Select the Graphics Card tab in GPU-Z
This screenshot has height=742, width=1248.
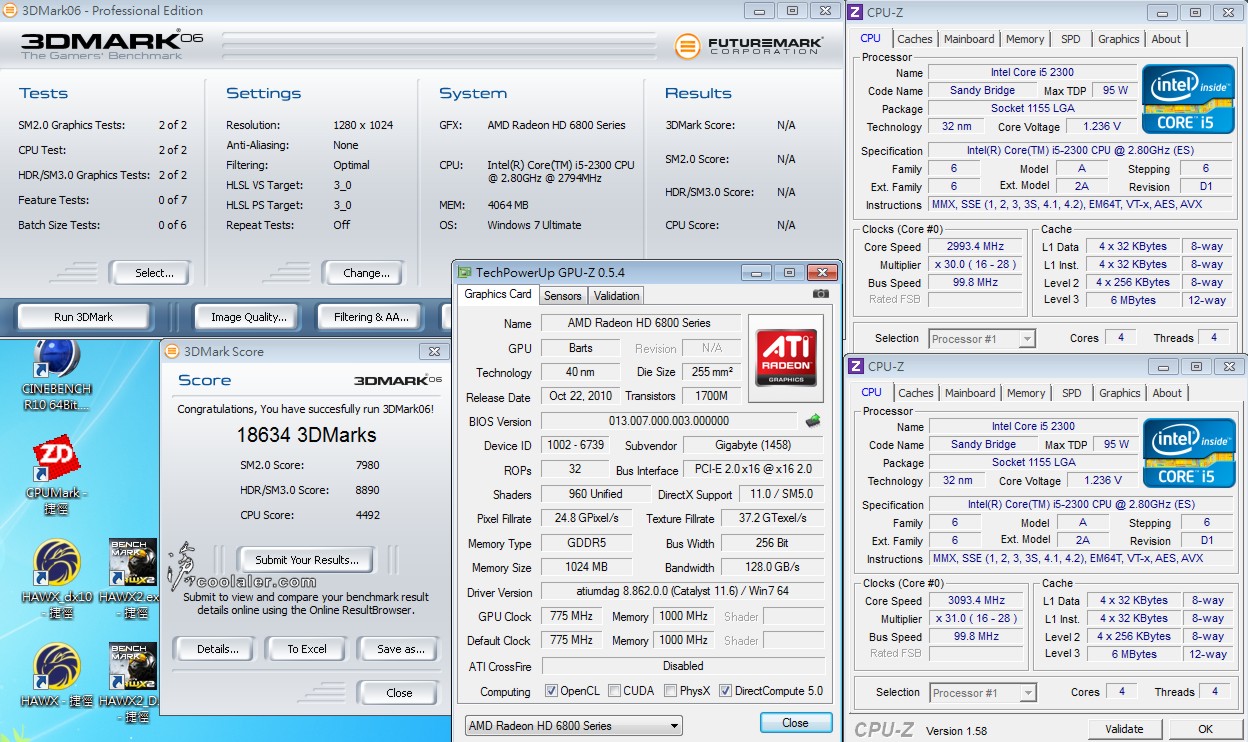(x=498, y=294)
